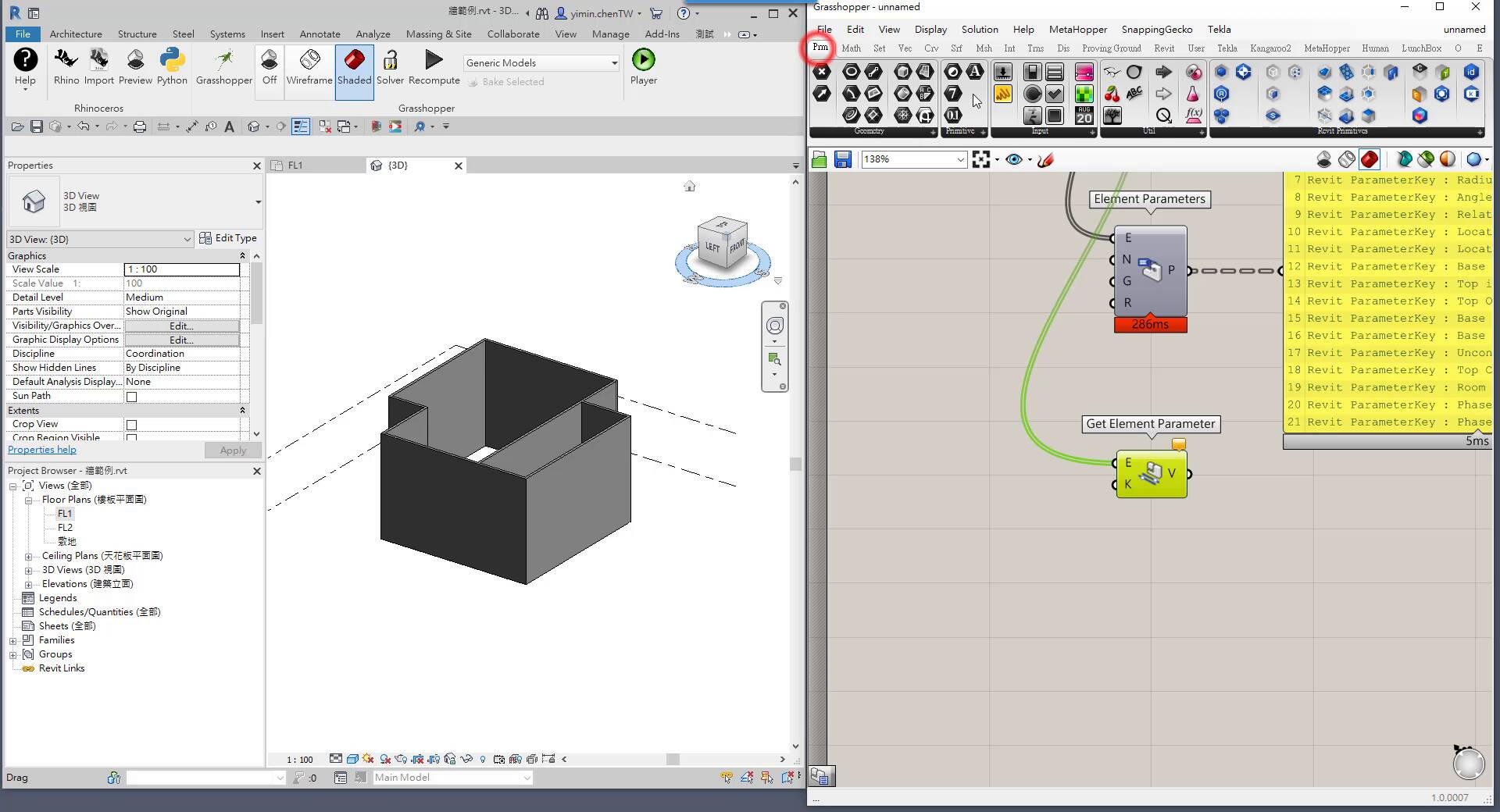
Task: Select Shaded preview mode in Revit ribbon
Action: (x=355, y=71)
